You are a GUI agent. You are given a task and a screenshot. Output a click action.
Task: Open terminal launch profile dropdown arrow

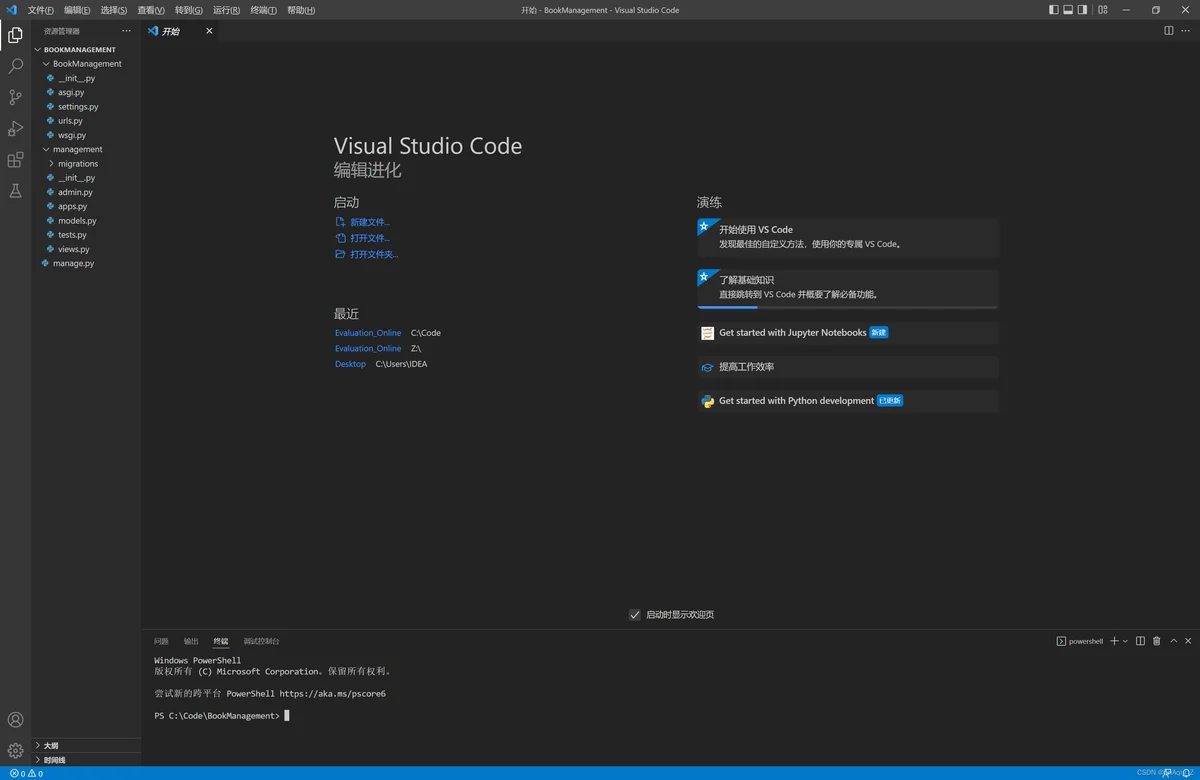1125,641
